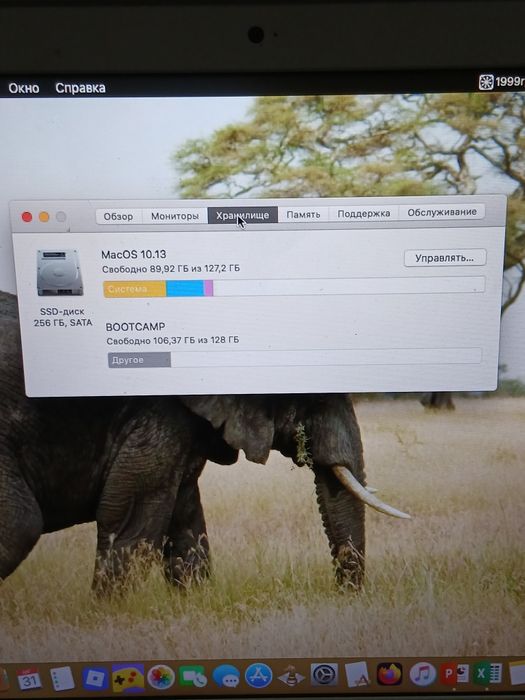This screenshot has height=700, width=525.
Task: Click the blue storage bar segment
Action: pos(185,288)
